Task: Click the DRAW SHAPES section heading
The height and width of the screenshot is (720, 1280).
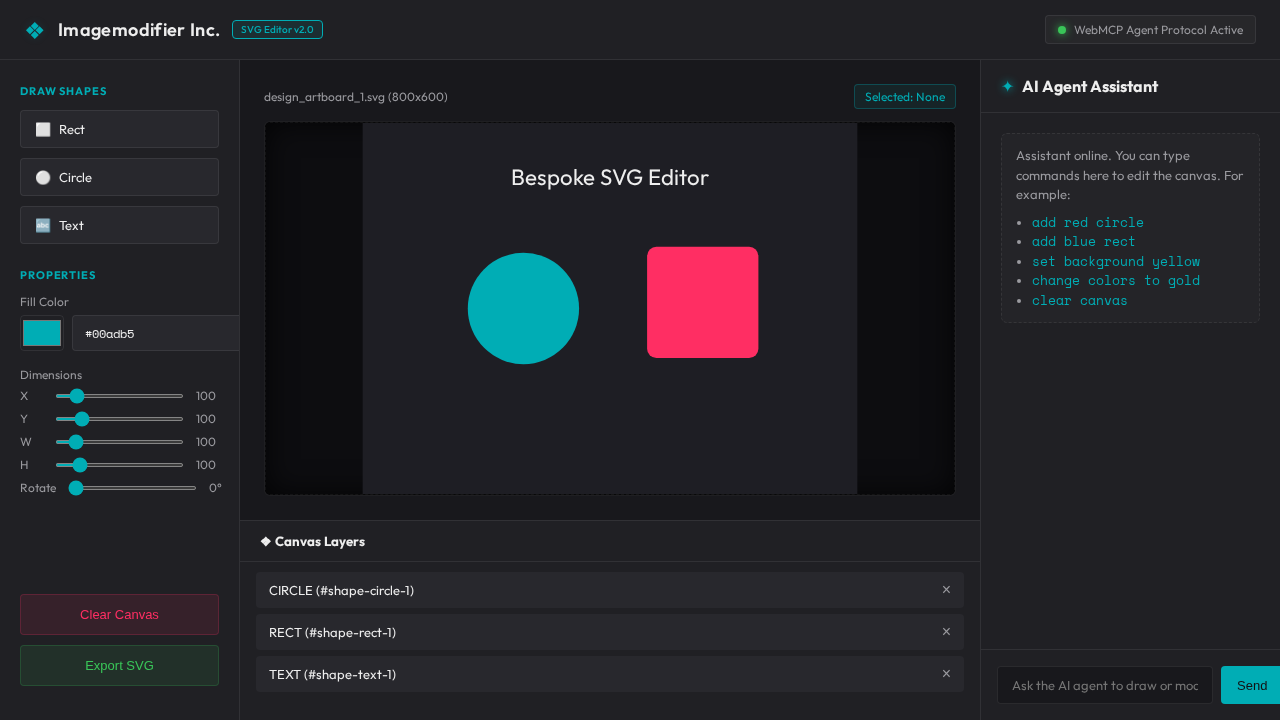Action: [x=63, y=91]
